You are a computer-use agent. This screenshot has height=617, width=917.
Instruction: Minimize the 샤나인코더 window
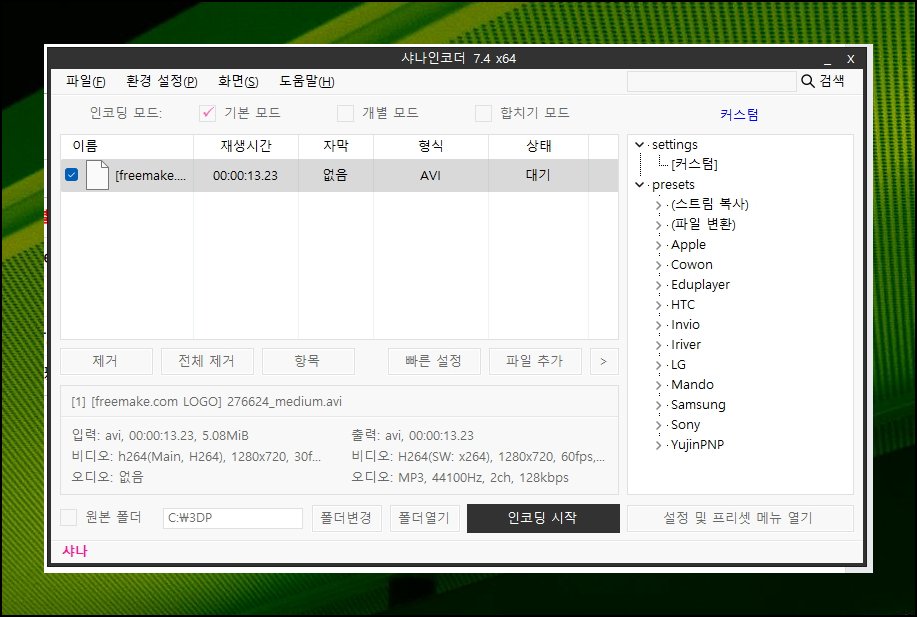tap(828, 59)
